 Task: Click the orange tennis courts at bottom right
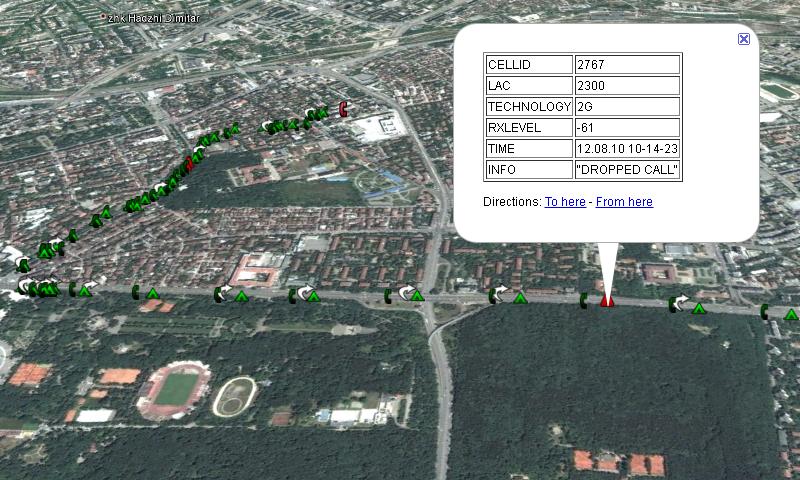pos(619,463)
